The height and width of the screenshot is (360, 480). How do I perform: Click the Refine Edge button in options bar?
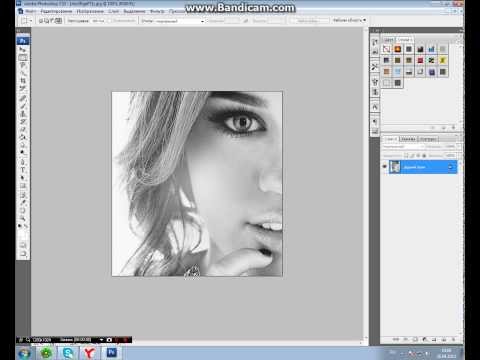tap(309, 21)
